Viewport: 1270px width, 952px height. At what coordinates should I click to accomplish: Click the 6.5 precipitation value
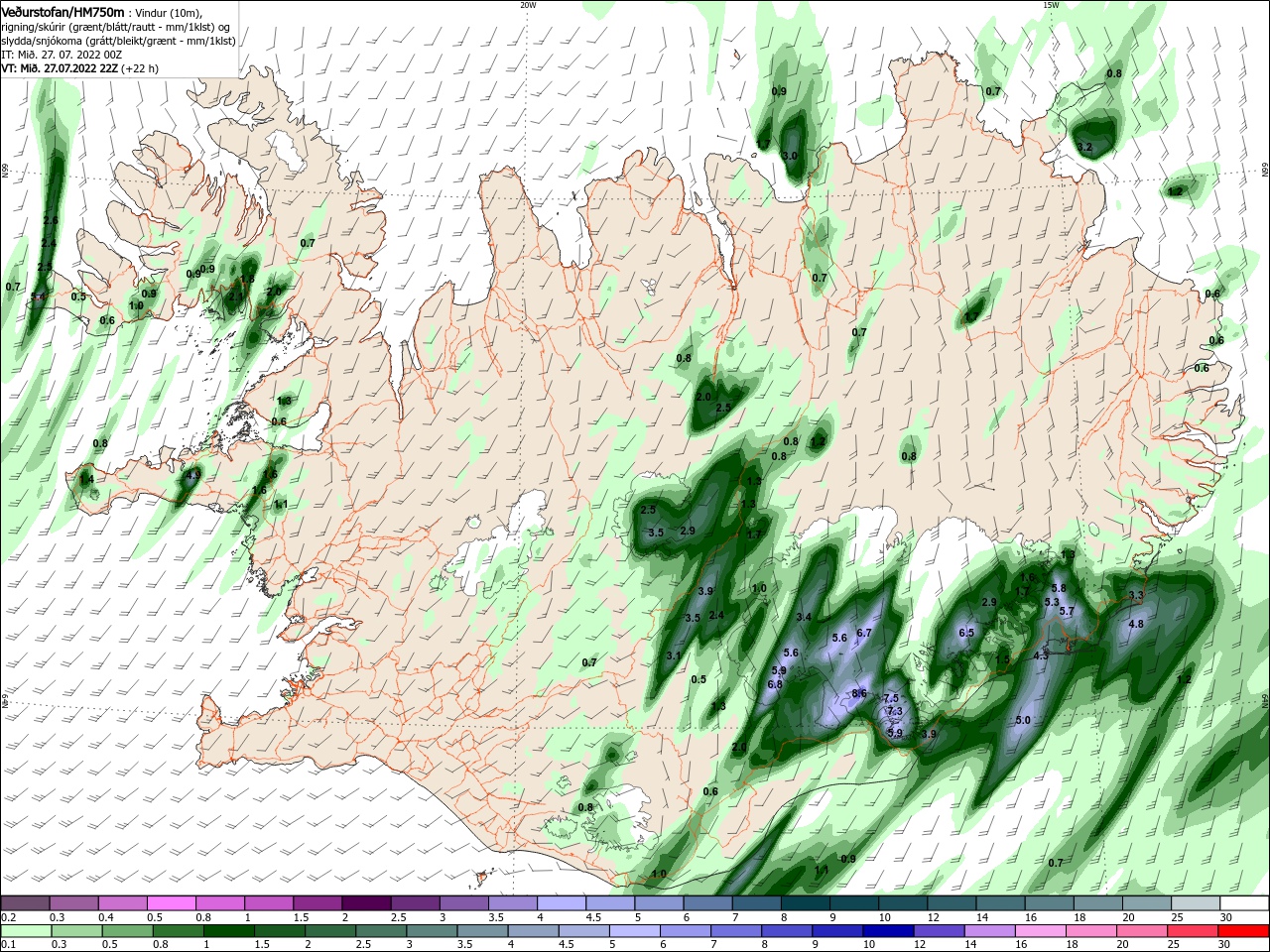[966, 633]
